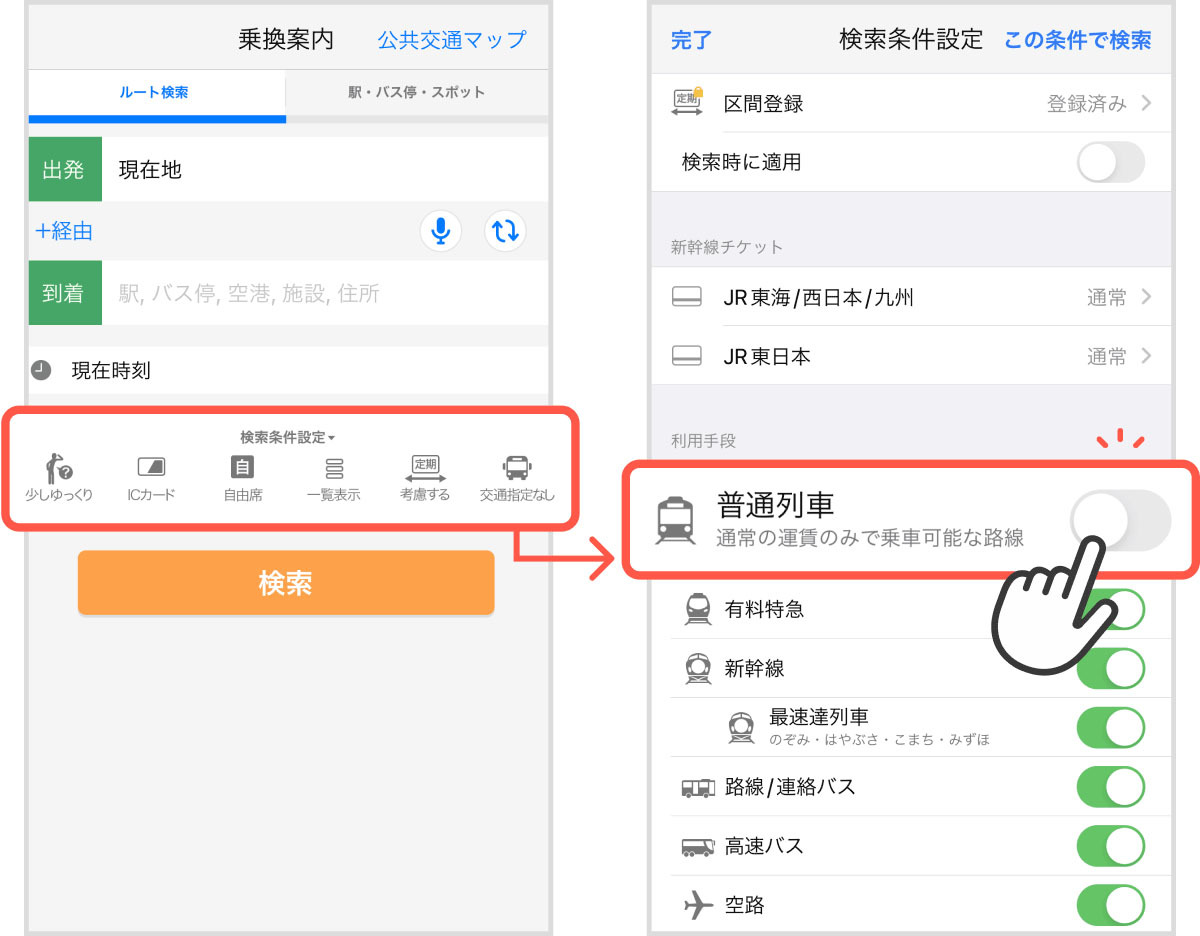Screen dimensions: 1200x936
Task: Expand the 検索条件設定 dropdown arrow
Action: 332,438
